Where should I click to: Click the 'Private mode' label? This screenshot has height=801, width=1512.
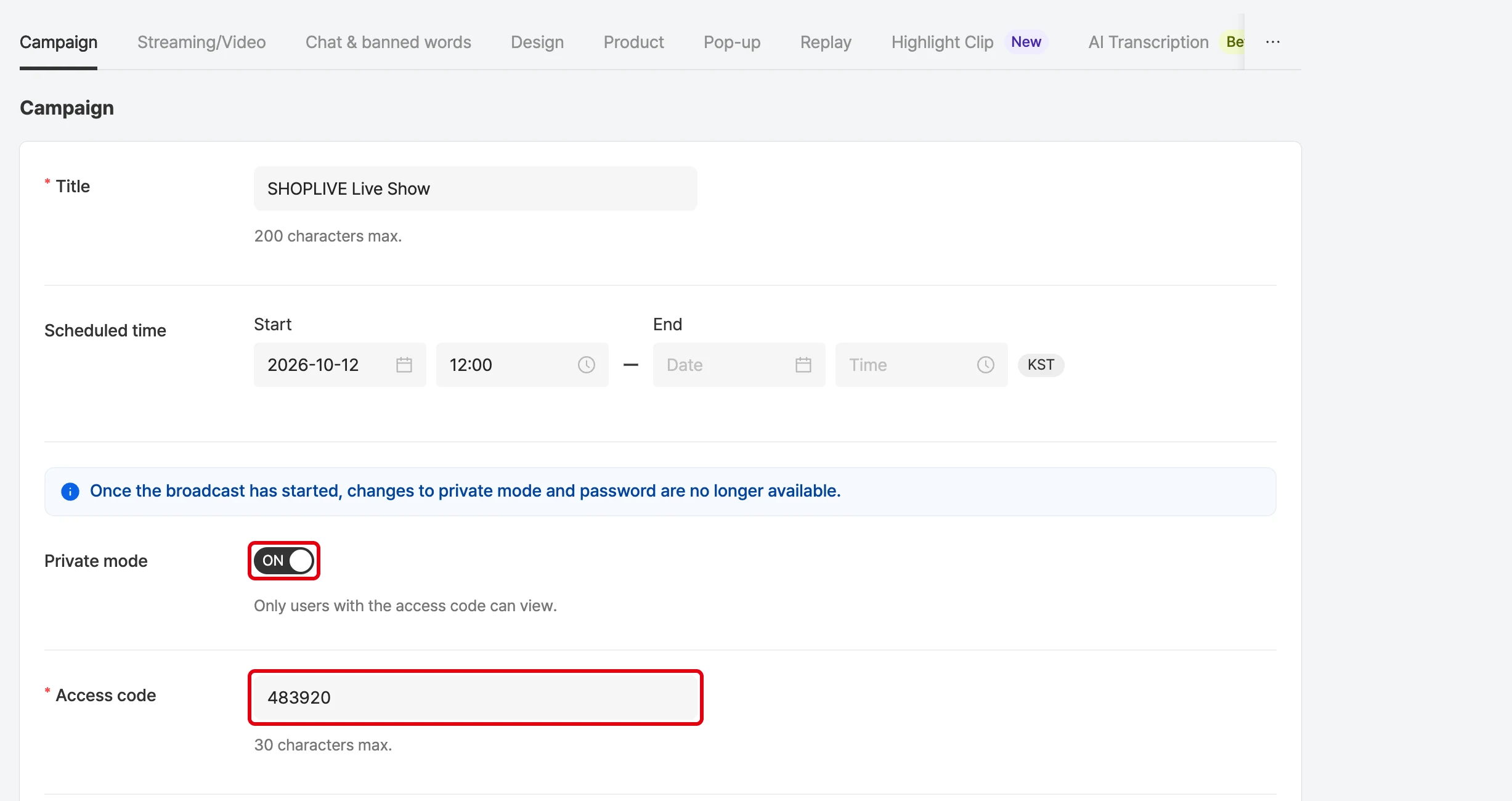click(96, 561)
